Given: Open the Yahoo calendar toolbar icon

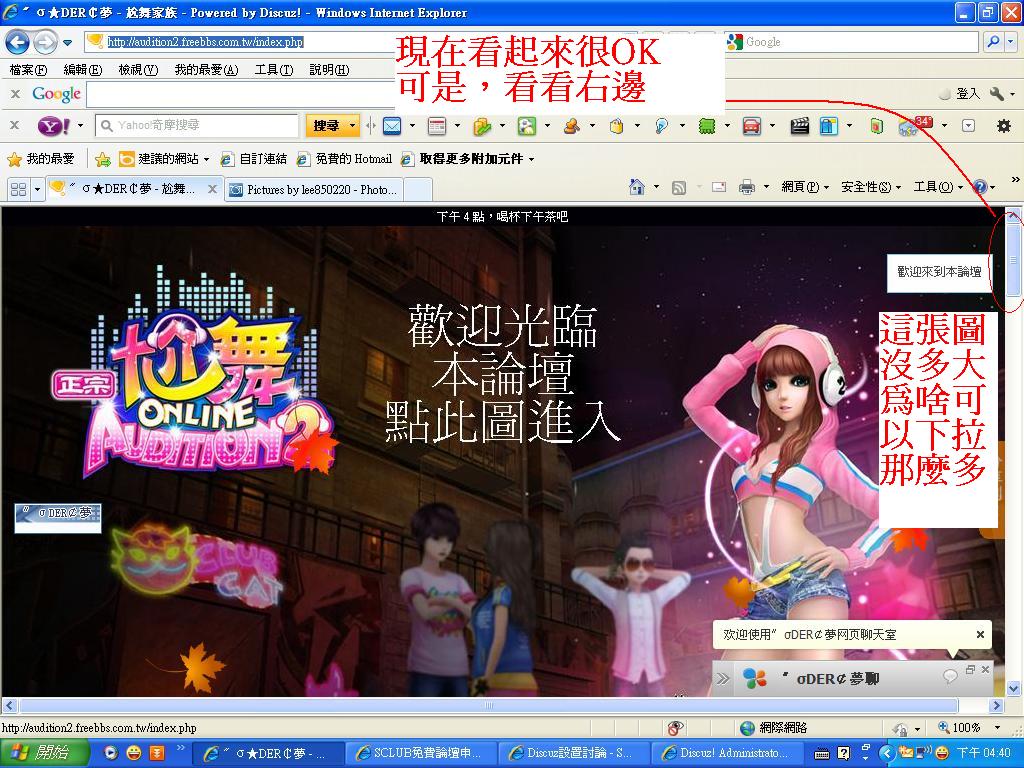Looking at the screenshot, I should click(437, 125).
